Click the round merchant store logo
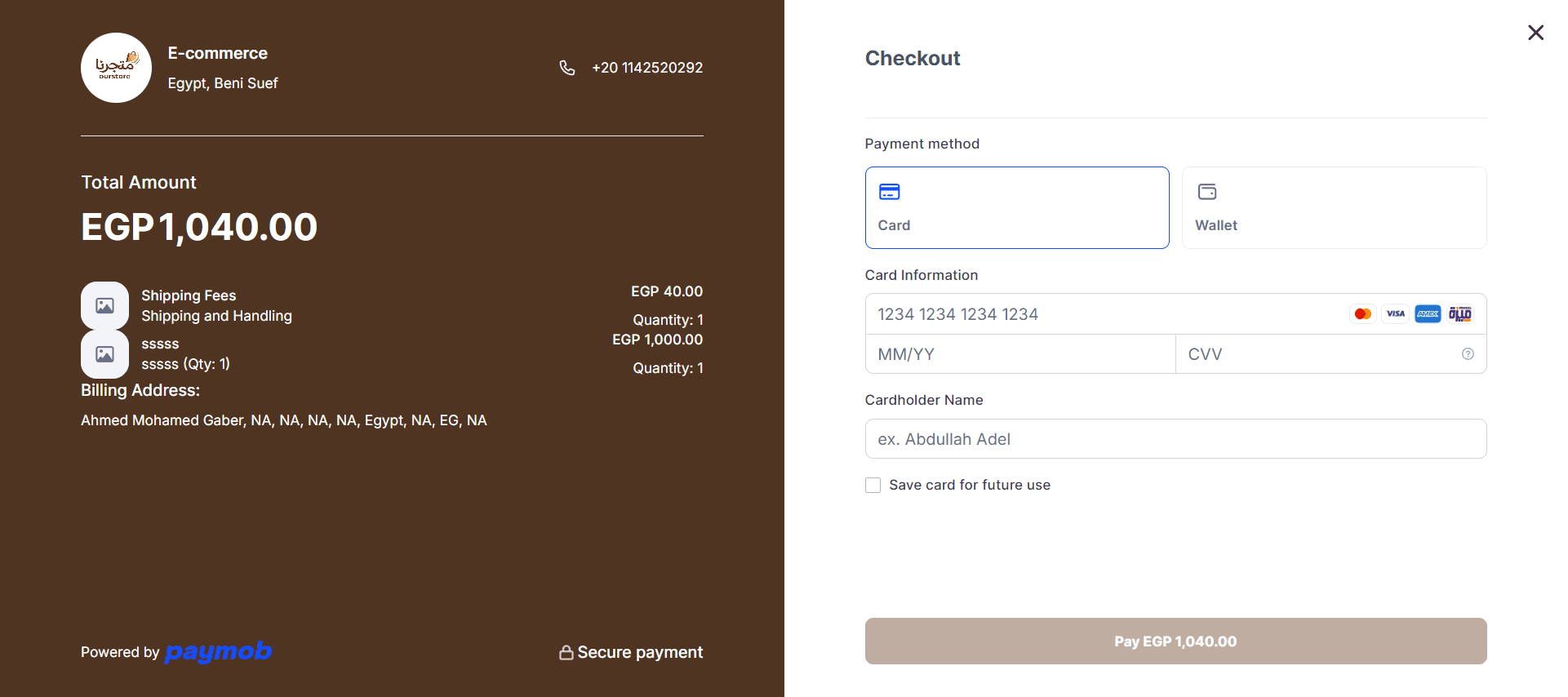Screen dimensions: 1568x697 click(116, 68)
